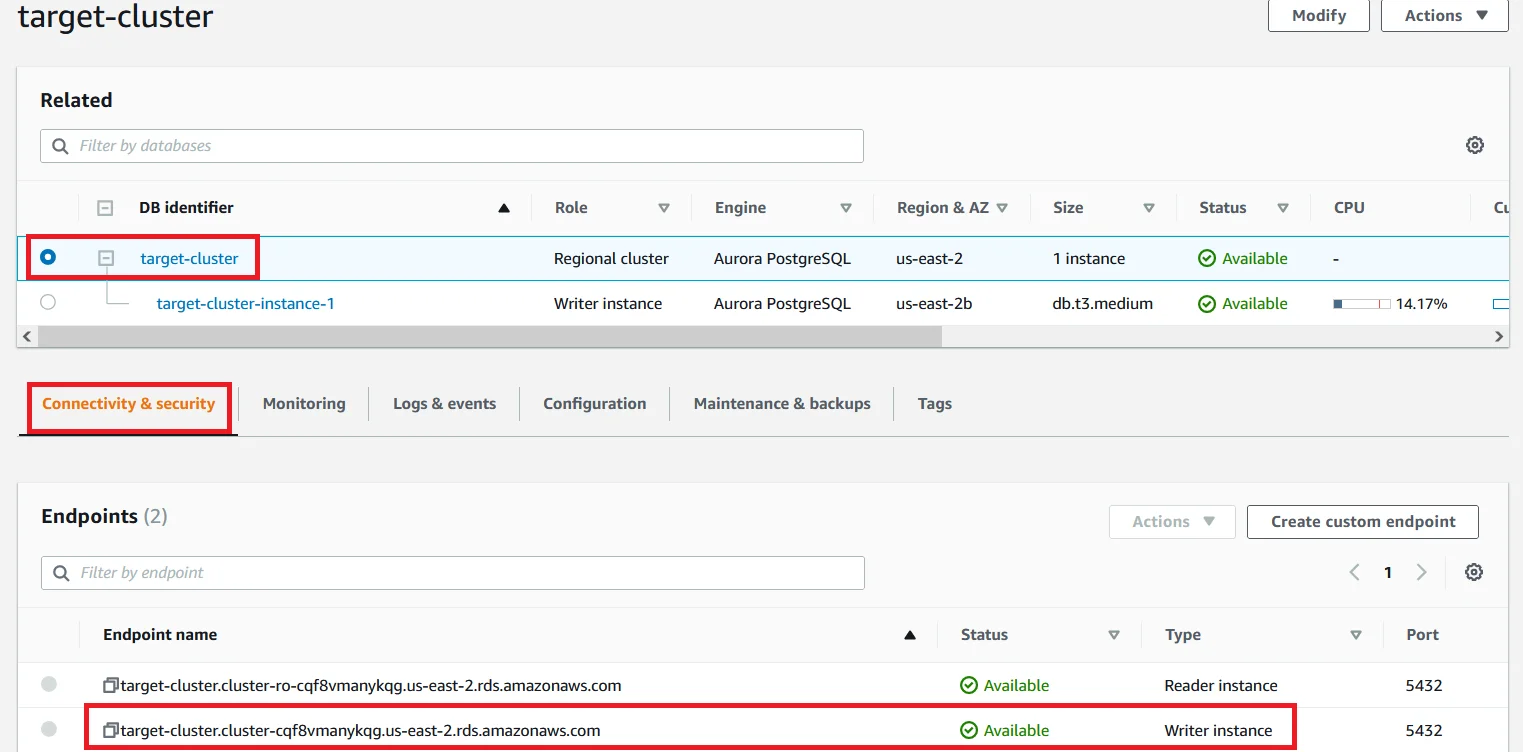Screen dimensions: 1523x752
Task: Collapse the target-cluster tree row
Action: coord(106,258)
